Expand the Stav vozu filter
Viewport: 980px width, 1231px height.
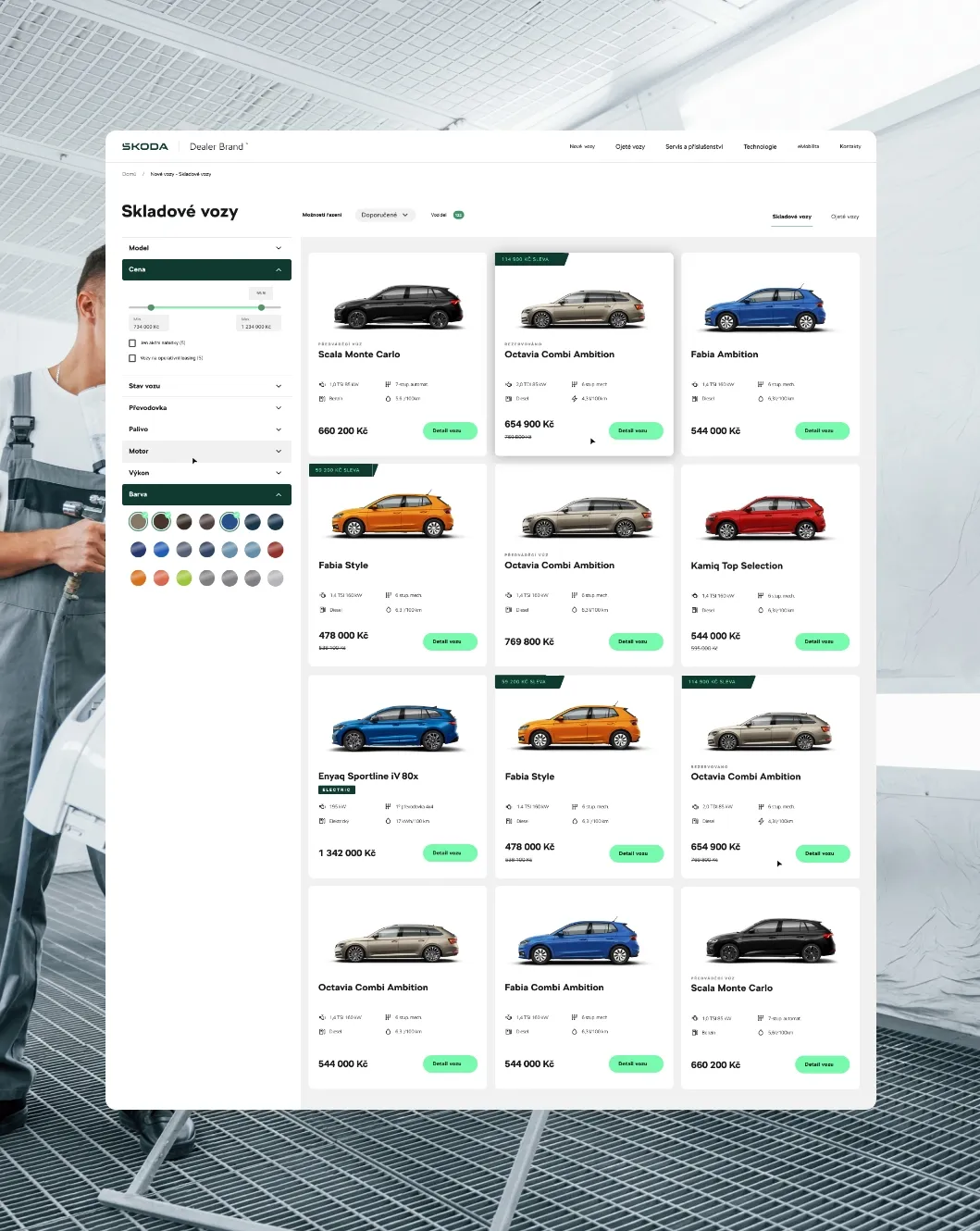click(206, 386)
